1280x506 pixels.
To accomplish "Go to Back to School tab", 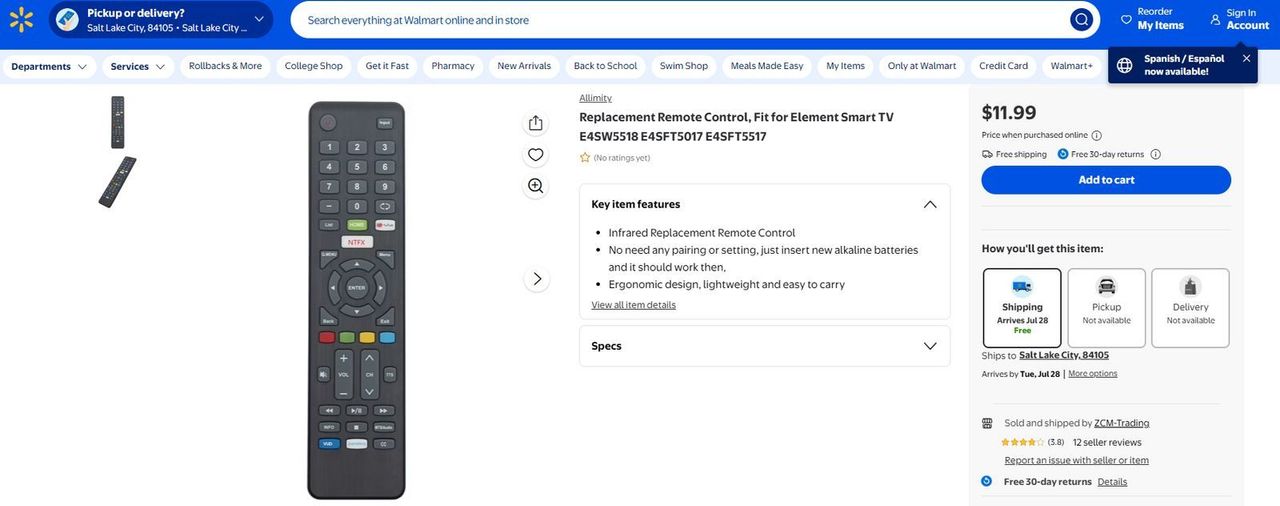I will (x=605, y=66).
